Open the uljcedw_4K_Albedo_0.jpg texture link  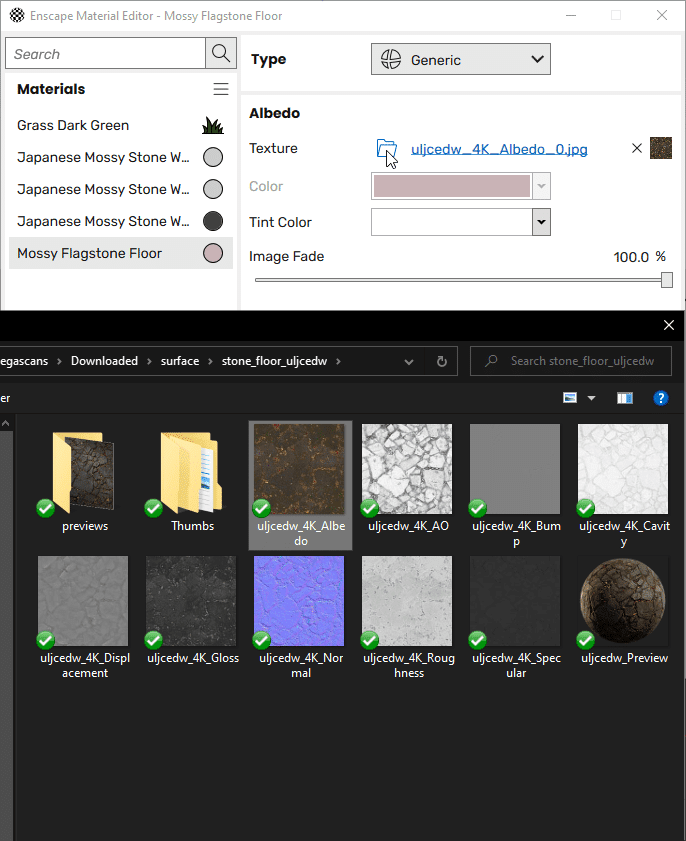tap(499, 150)
